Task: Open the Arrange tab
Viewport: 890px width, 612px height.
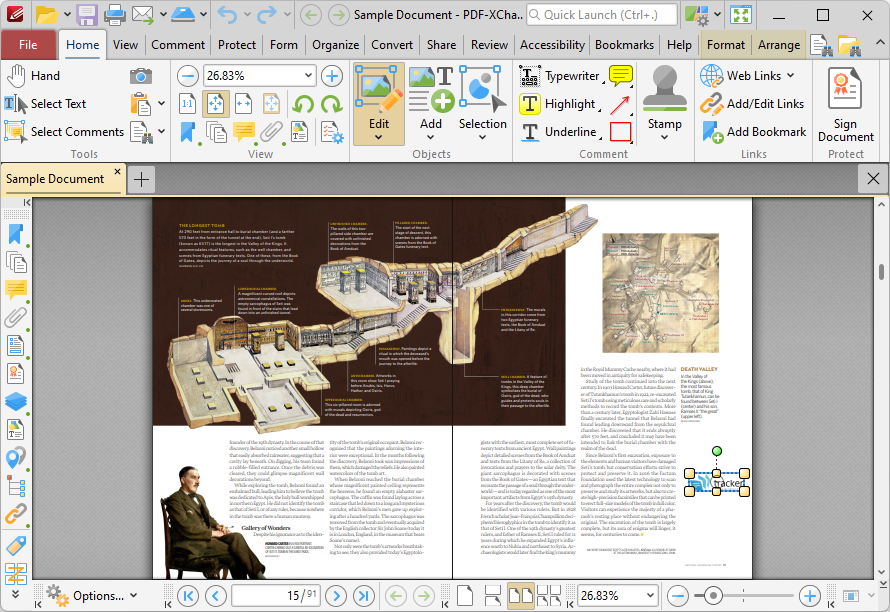Action: 779,45
